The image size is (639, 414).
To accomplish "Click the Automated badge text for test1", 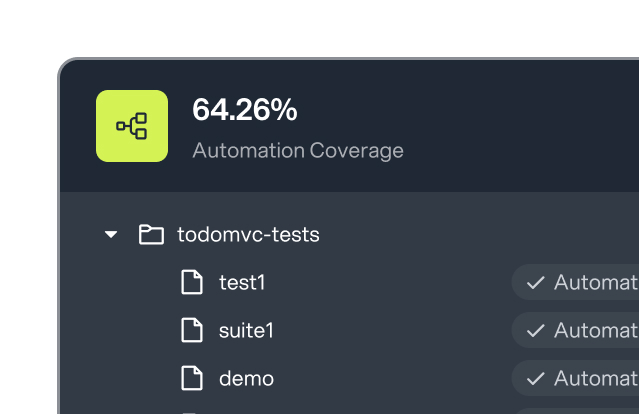I will pyautogui.click(x=596, y=282).
